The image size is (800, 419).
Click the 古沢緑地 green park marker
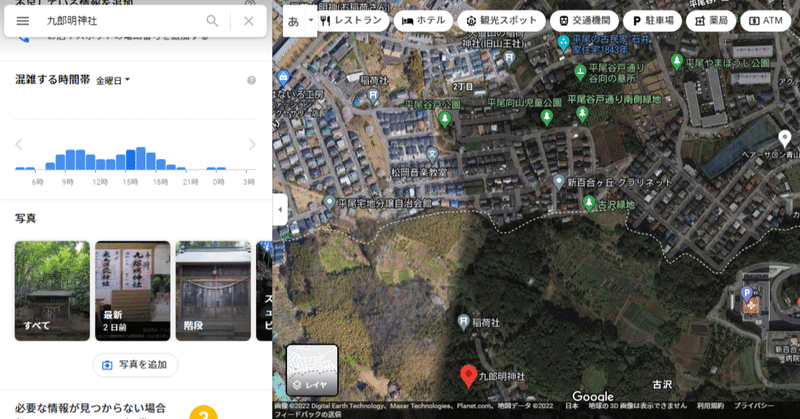(589, 203)
